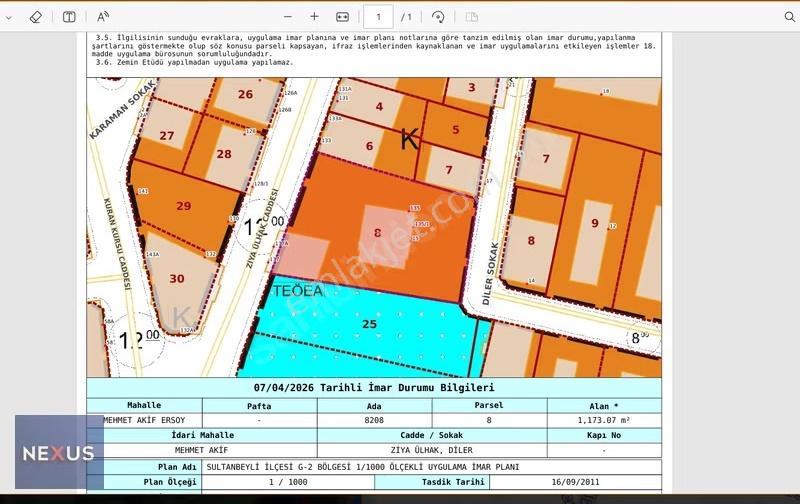Viewport: 800px width, 504px height.
Task: Click the Ada value '8208'
Action: click(374, 420)
